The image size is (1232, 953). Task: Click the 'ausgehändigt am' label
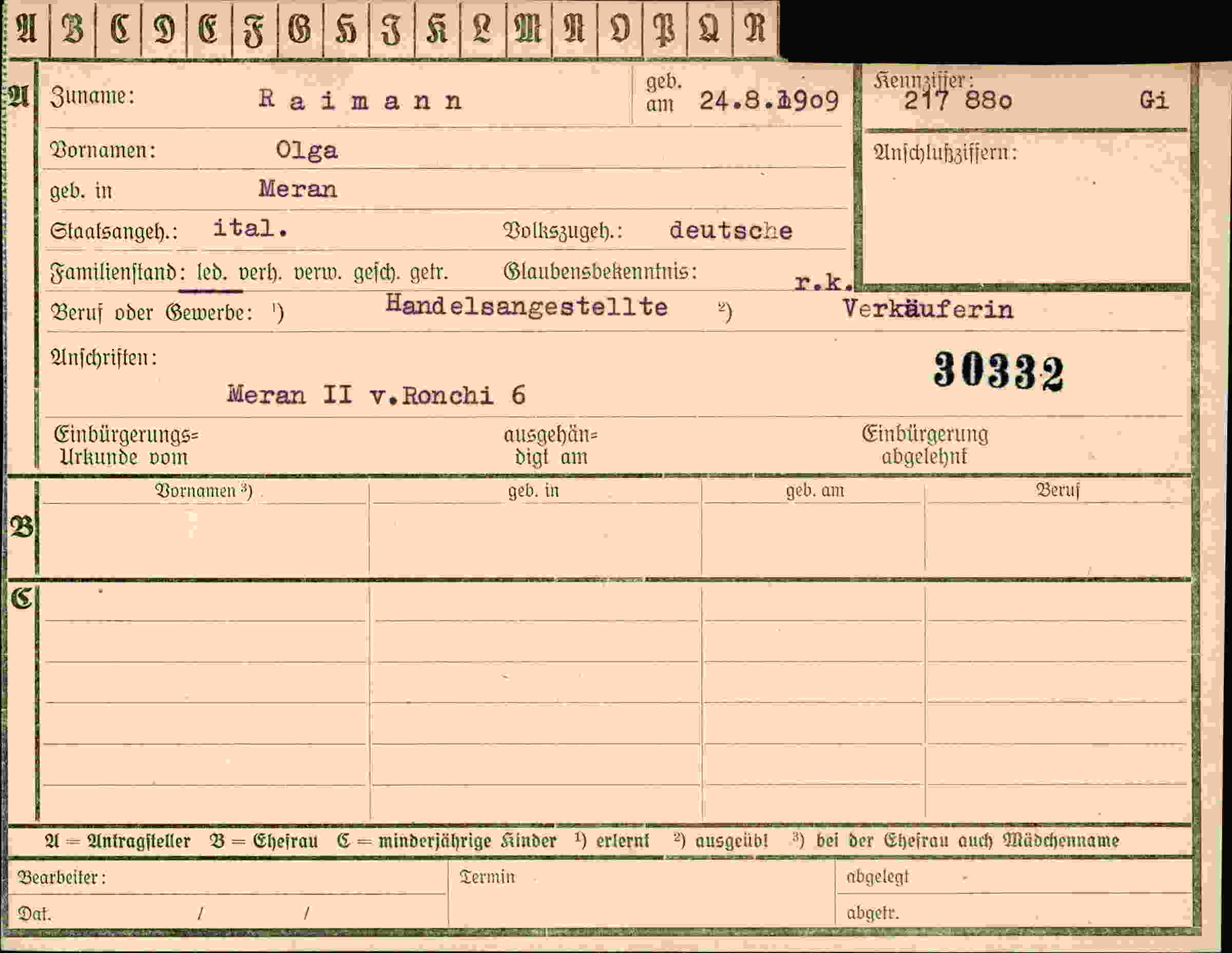pyautogui.click(x=551, y=445)
